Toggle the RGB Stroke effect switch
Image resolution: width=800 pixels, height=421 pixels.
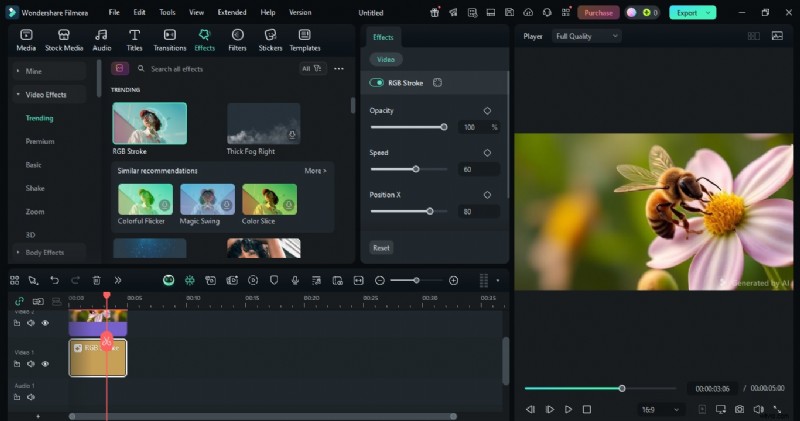377,83
